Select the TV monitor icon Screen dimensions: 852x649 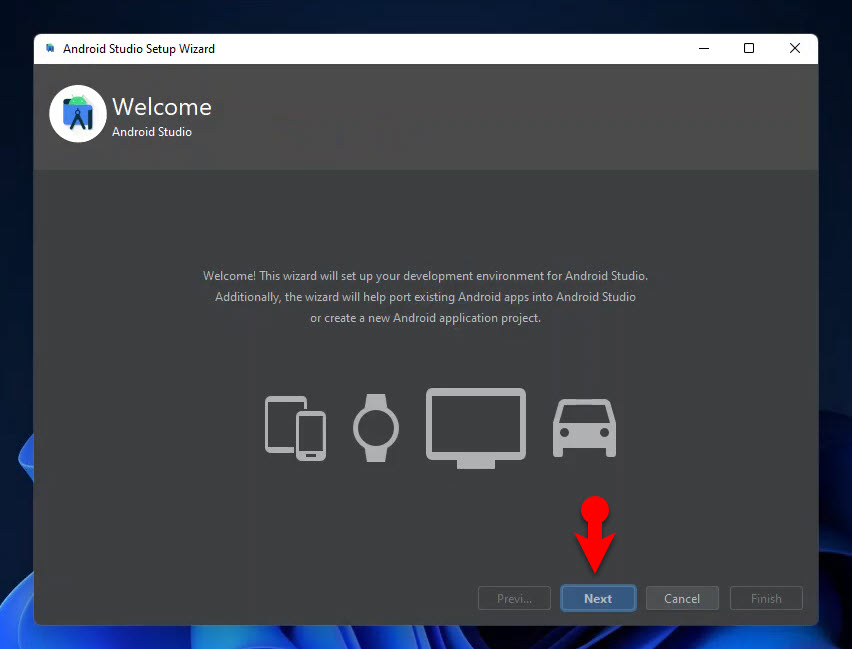[x=476, y=428]
